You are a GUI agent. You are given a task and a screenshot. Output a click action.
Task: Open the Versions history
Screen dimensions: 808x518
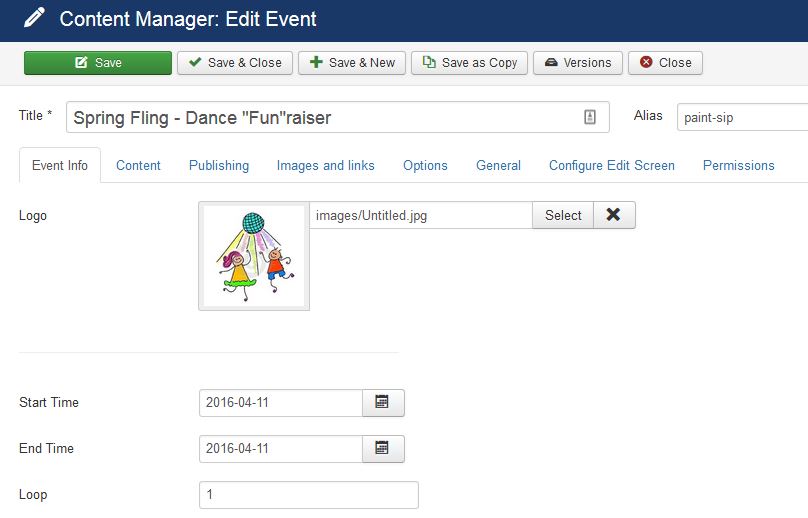(578, 62)
